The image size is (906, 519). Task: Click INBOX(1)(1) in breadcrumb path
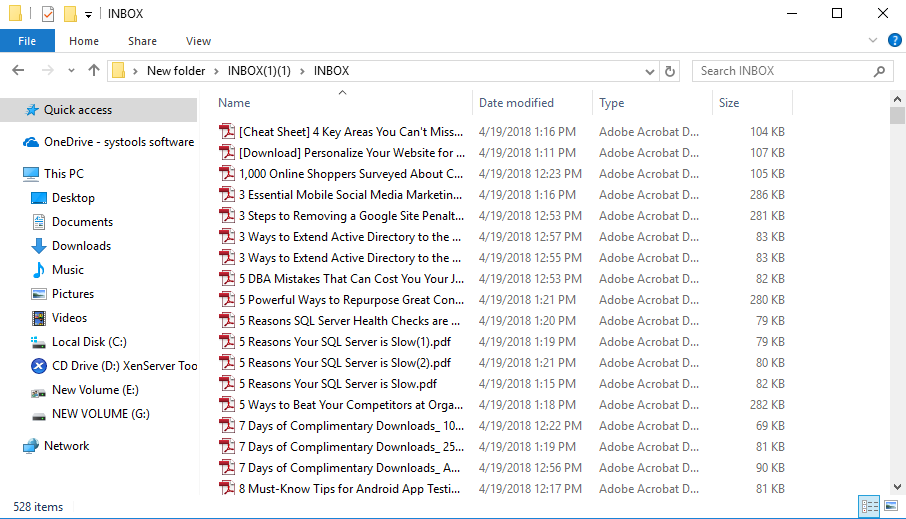259,71
